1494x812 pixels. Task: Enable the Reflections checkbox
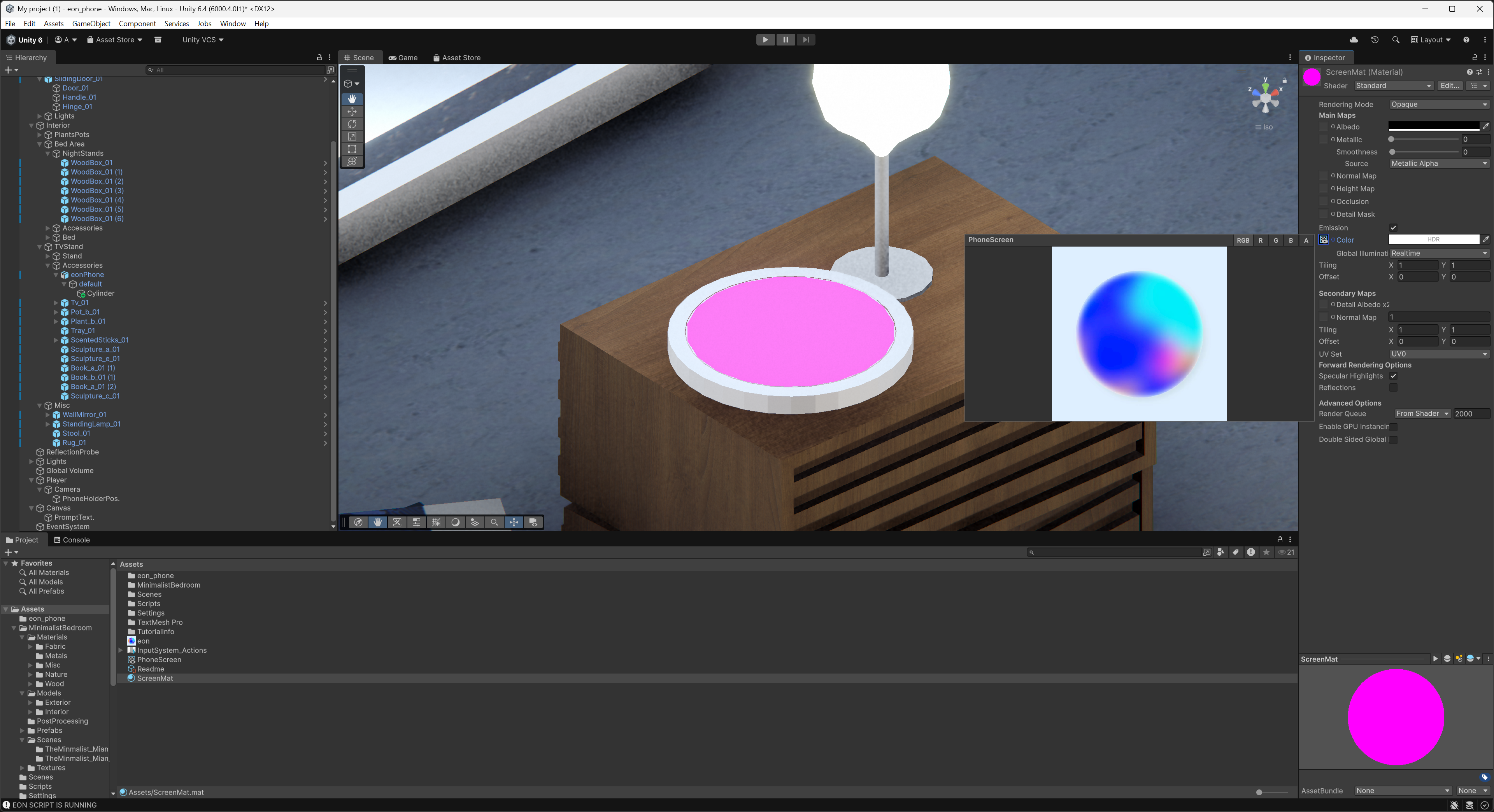point(1393,388)
